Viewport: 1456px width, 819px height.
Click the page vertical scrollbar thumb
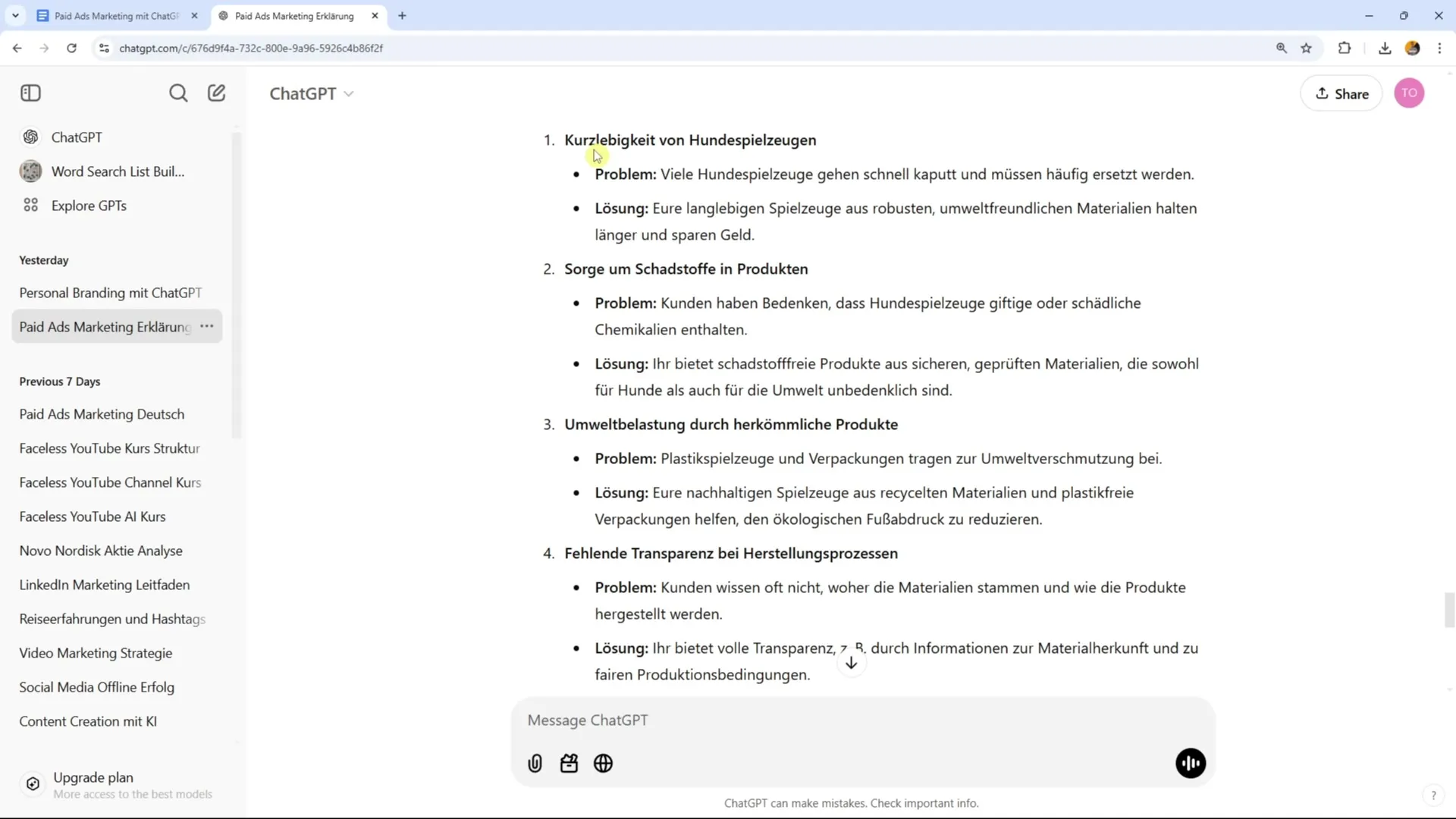[1449, 610]
